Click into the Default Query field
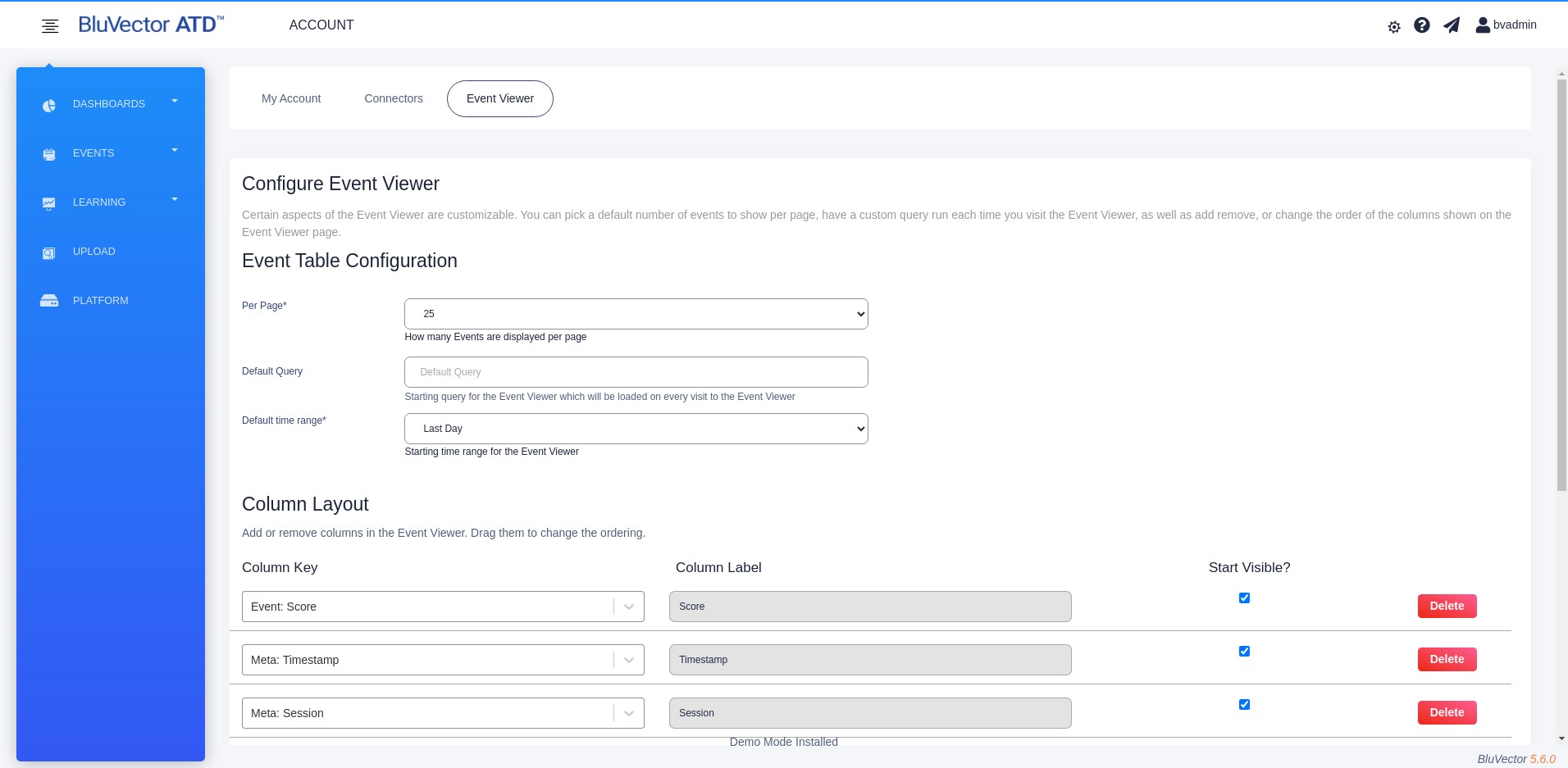The width and height of the screenshot is (1568, 768). [x=636, y=372]
